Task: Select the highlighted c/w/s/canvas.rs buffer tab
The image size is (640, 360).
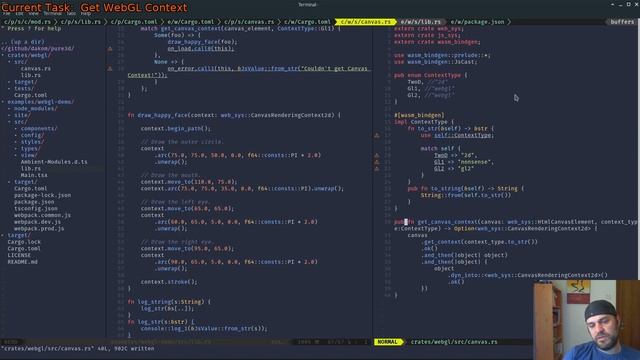Action: pyautogui.click(x=366, y=22)
